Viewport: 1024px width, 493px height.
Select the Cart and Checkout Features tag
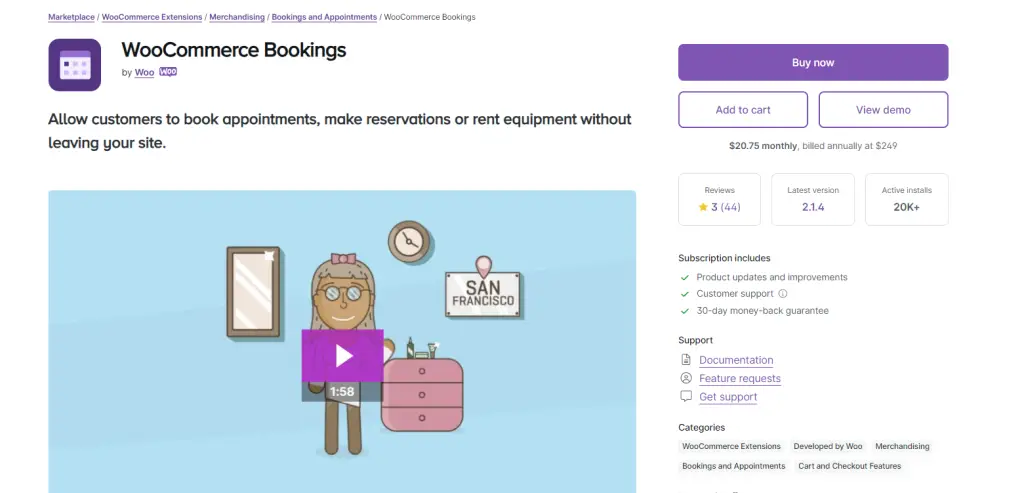[849, 466]
